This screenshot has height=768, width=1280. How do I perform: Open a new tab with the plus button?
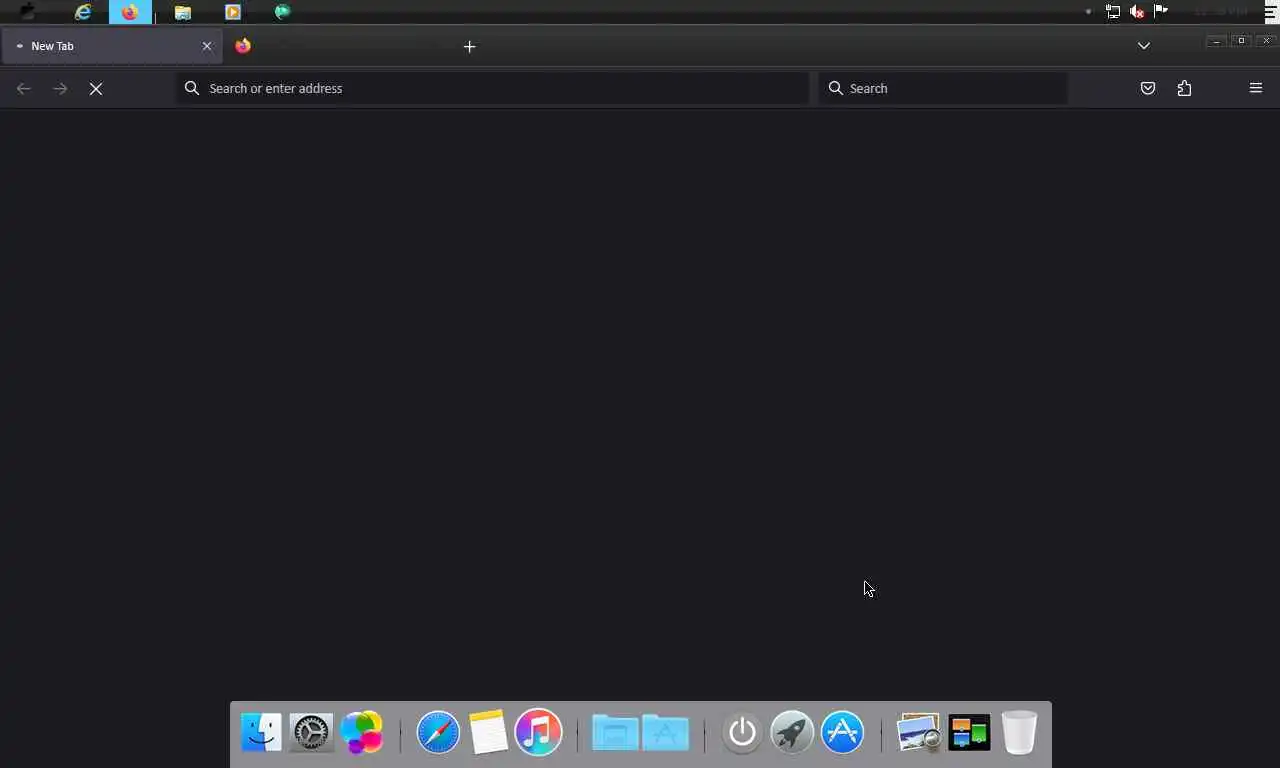pos(469,46)
